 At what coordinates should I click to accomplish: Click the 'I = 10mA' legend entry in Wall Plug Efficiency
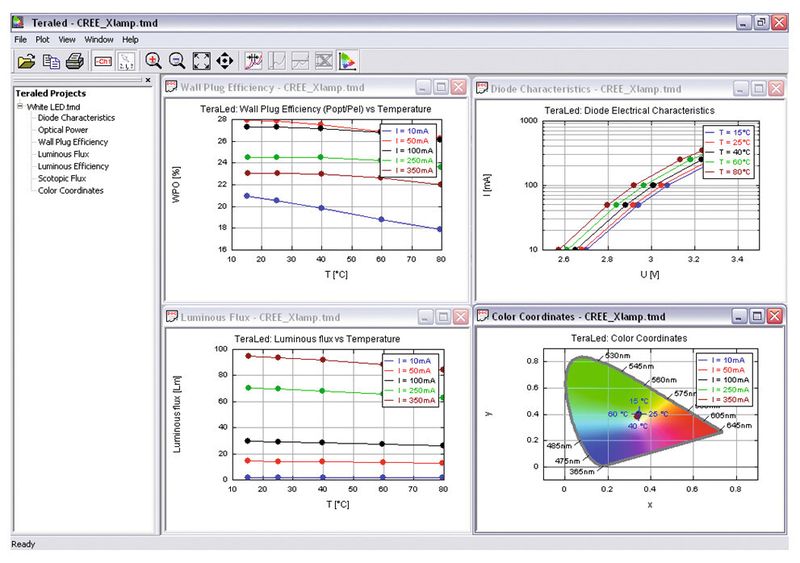click(407, 131)
